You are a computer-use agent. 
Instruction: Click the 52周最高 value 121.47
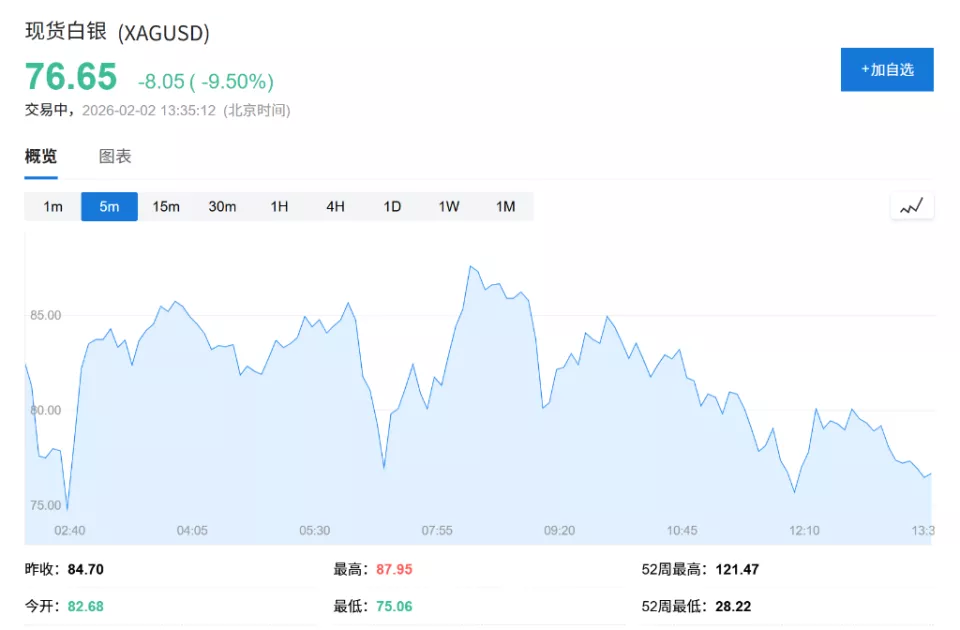click(737, 570)
